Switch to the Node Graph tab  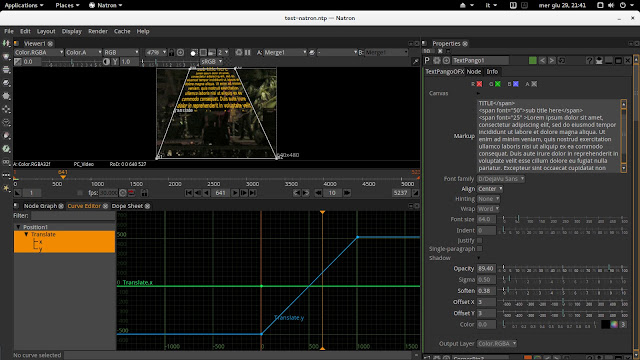tap(40, 206)
